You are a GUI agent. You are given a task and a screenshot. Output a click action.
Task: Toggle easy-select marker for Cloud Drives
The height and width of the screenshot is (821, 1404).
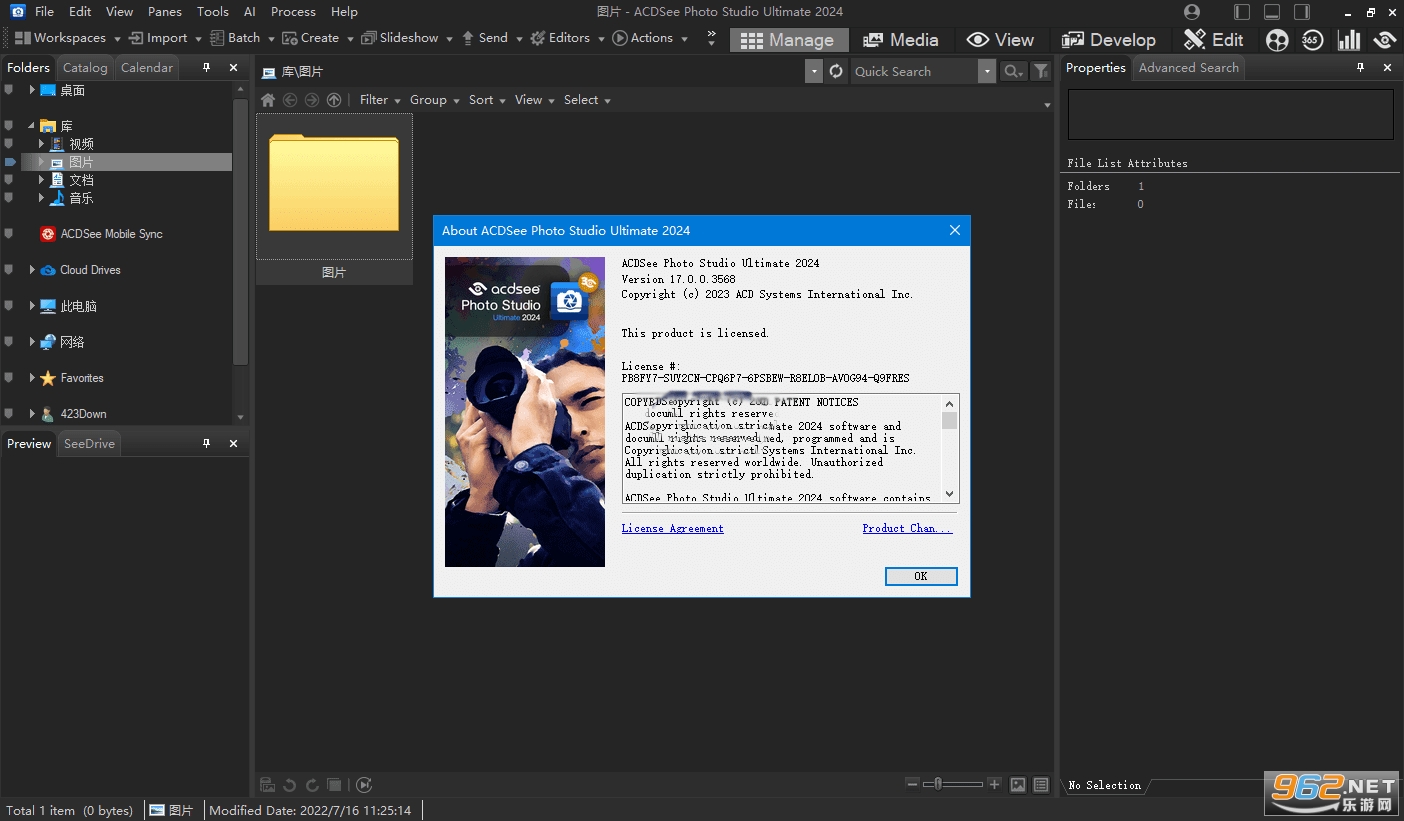click(9, 270)
